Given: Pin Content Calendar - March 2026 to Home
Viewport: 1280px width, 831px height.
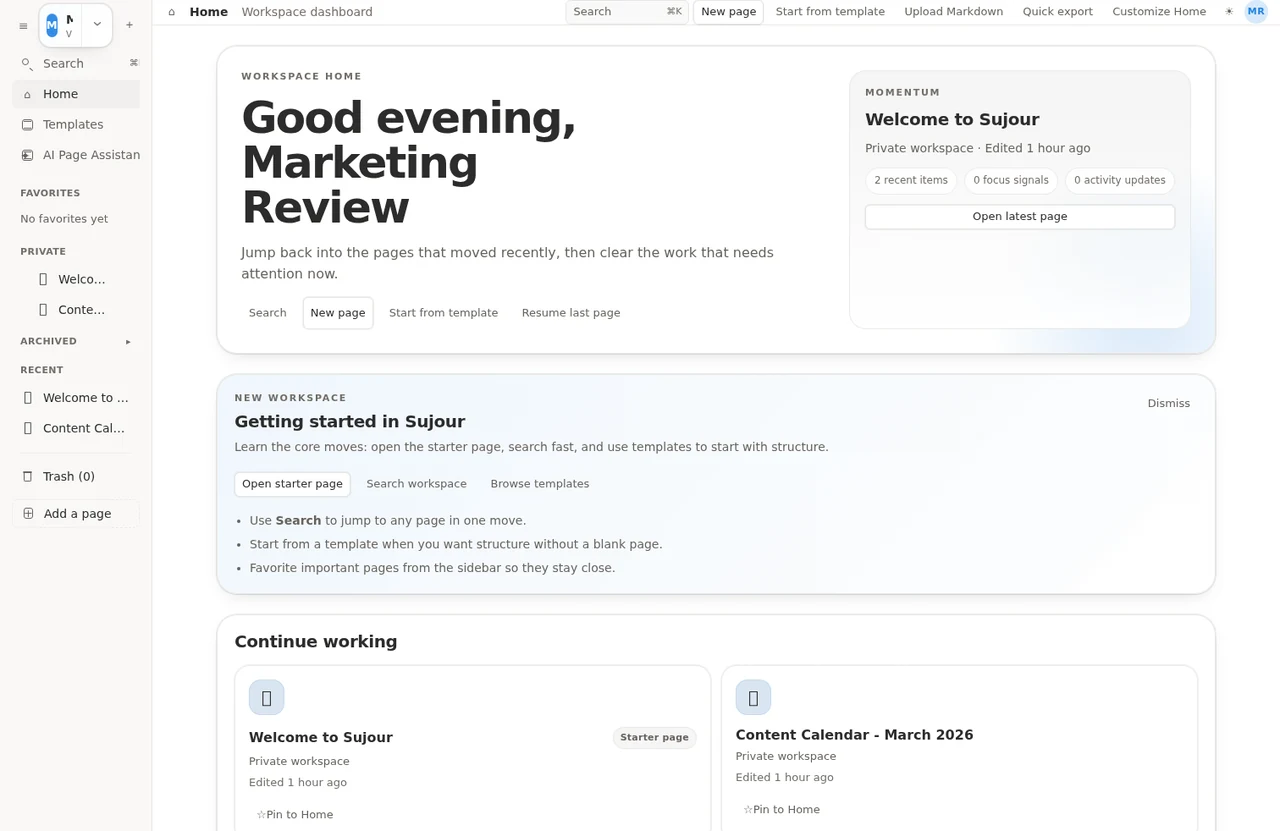Looking at the screenshot, I should tap(781, 809).
